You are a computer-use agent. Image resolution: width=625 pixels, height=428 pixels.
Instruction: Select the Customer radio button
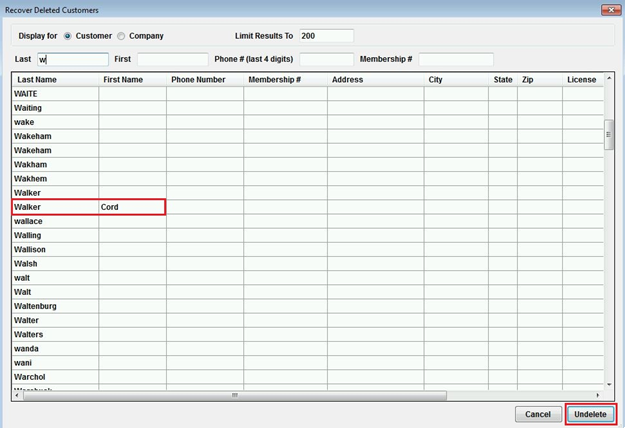[x=68, y=36]
